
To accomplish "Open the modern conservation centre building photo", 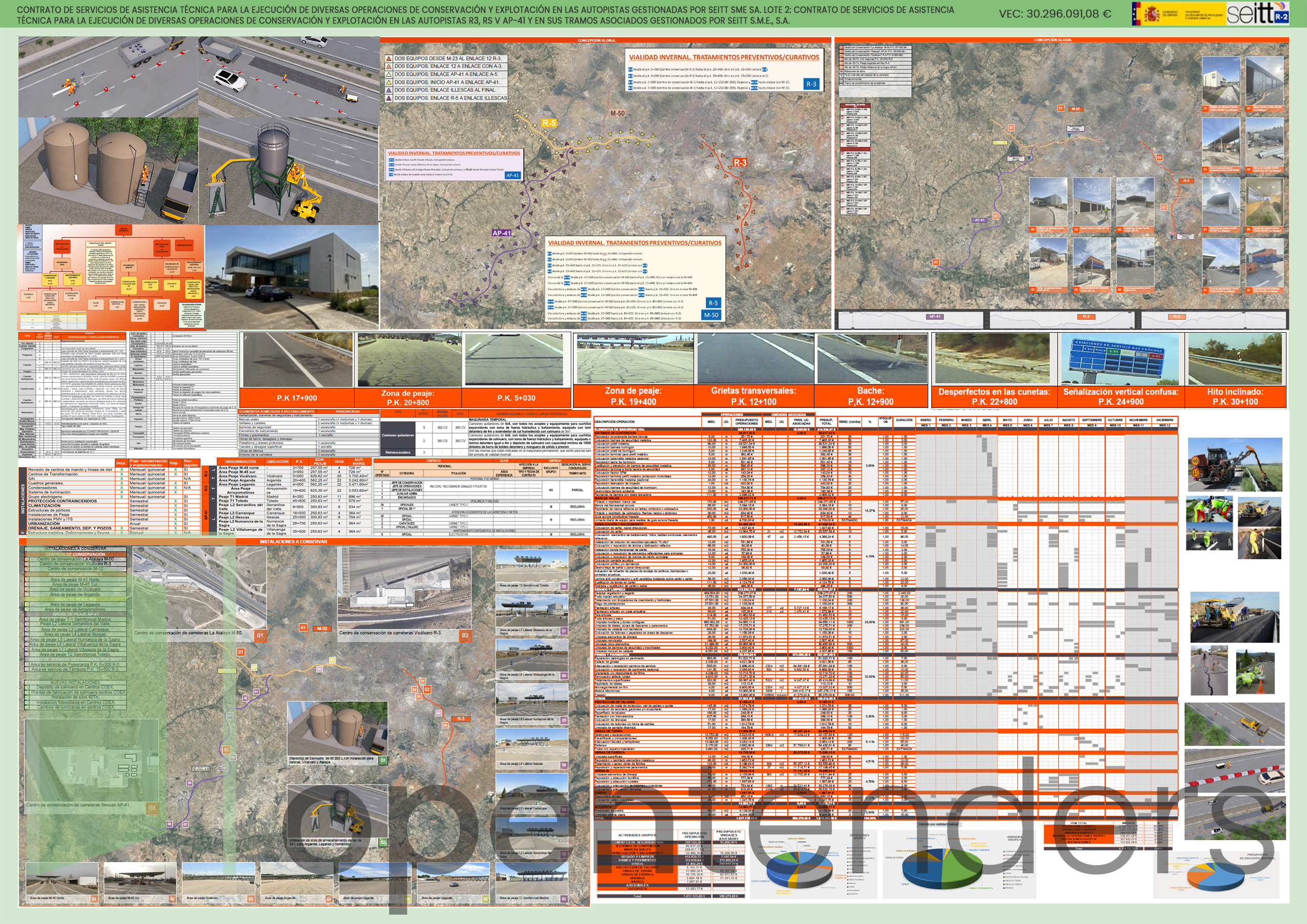I will click(x=292, y=278).
